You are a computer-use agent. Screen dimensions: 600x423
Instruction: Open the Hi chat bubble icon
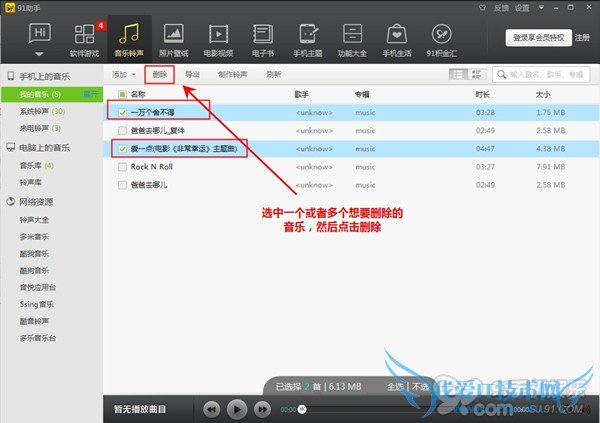40,34
